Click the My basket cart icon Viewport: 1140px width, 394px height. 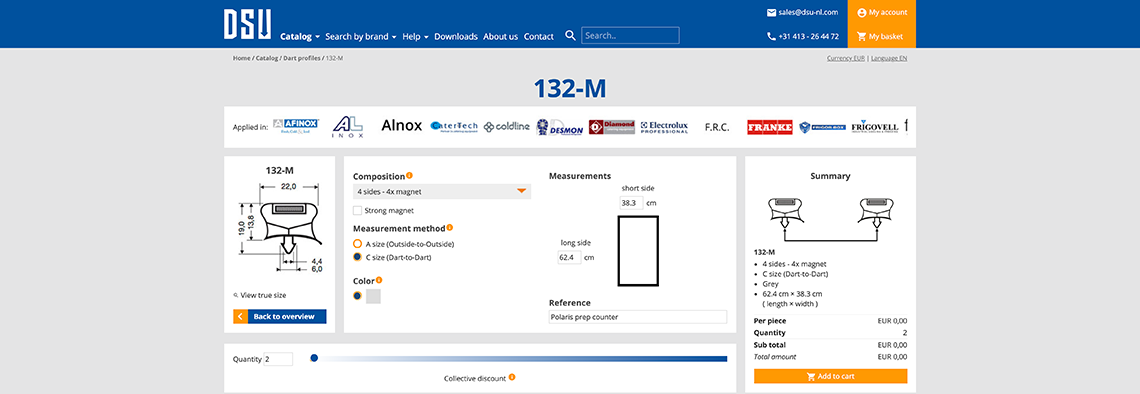862,36
